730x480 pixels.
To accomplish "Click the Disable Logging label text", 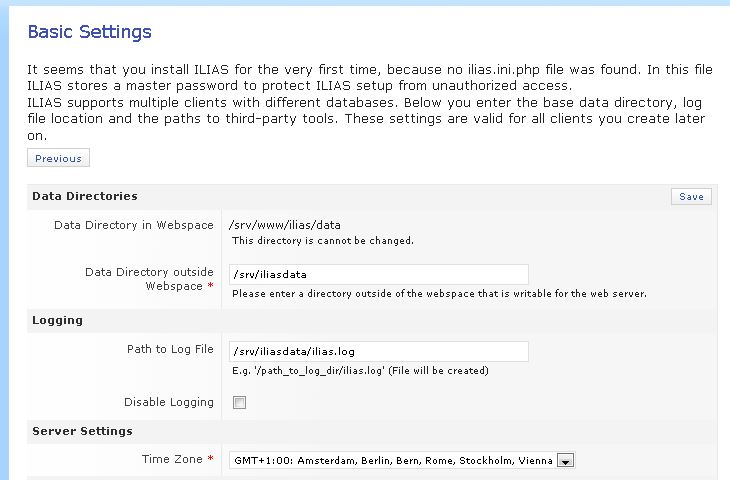I will click(168, 402).
